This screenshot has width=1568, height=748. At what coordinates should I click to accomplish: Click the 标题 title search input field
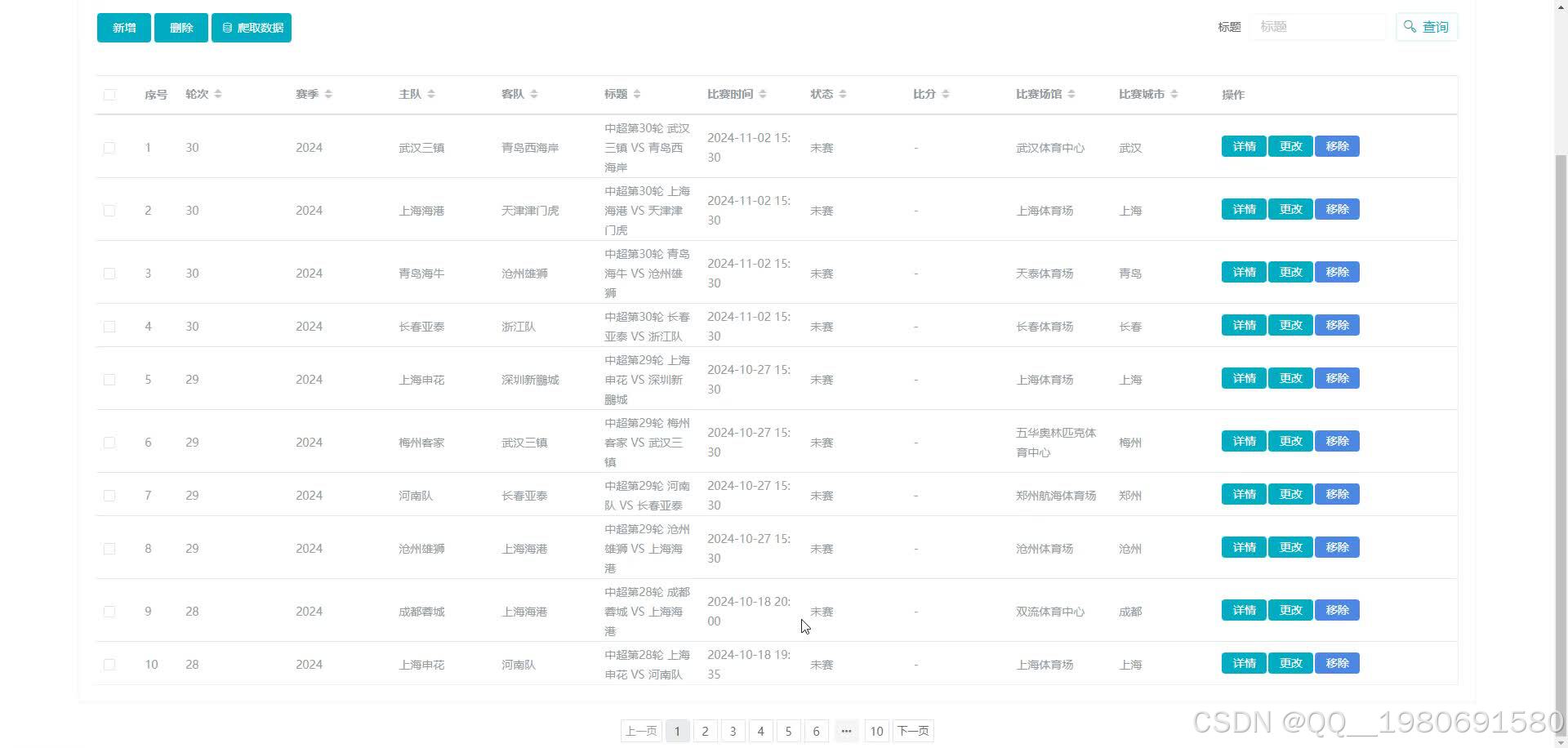1319,26
